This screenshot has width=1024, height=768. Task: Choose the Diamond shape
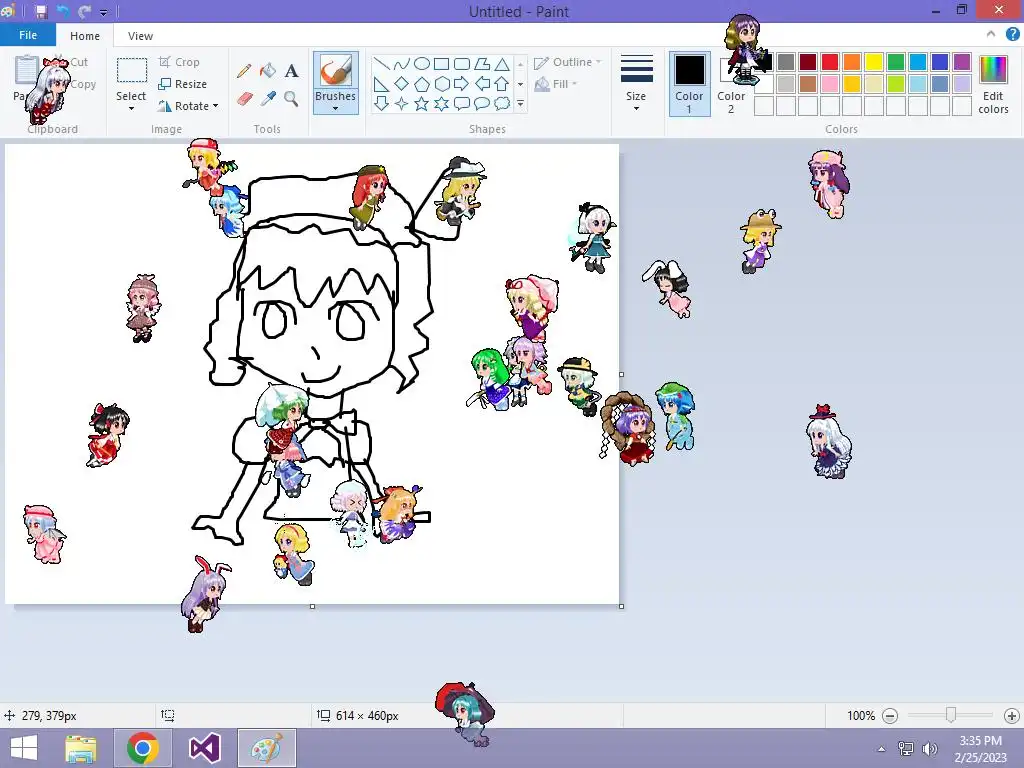pyautogui.click(x=402, y=84)
